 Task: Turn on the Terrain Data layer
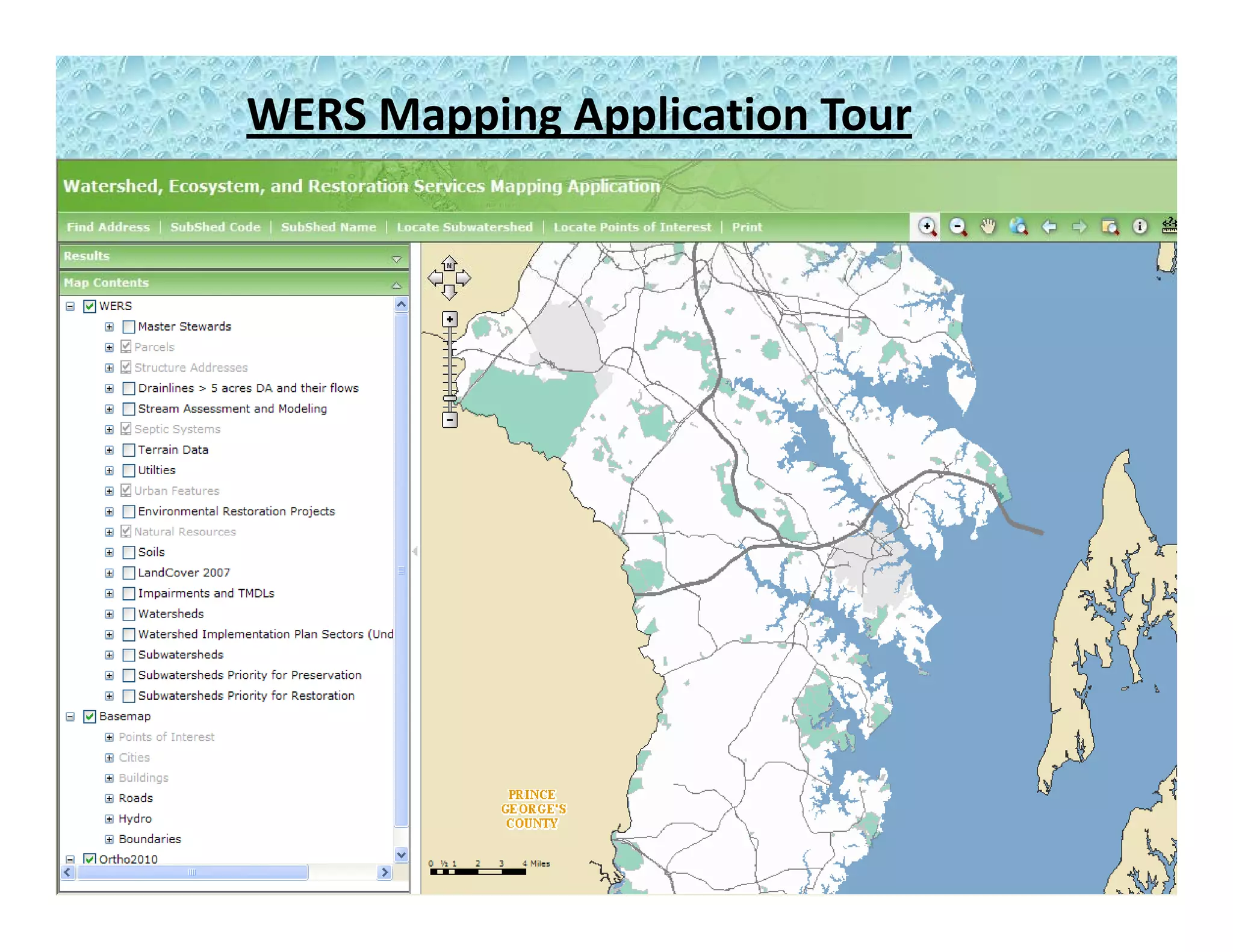pyautogui.click(x=128, y=450)
